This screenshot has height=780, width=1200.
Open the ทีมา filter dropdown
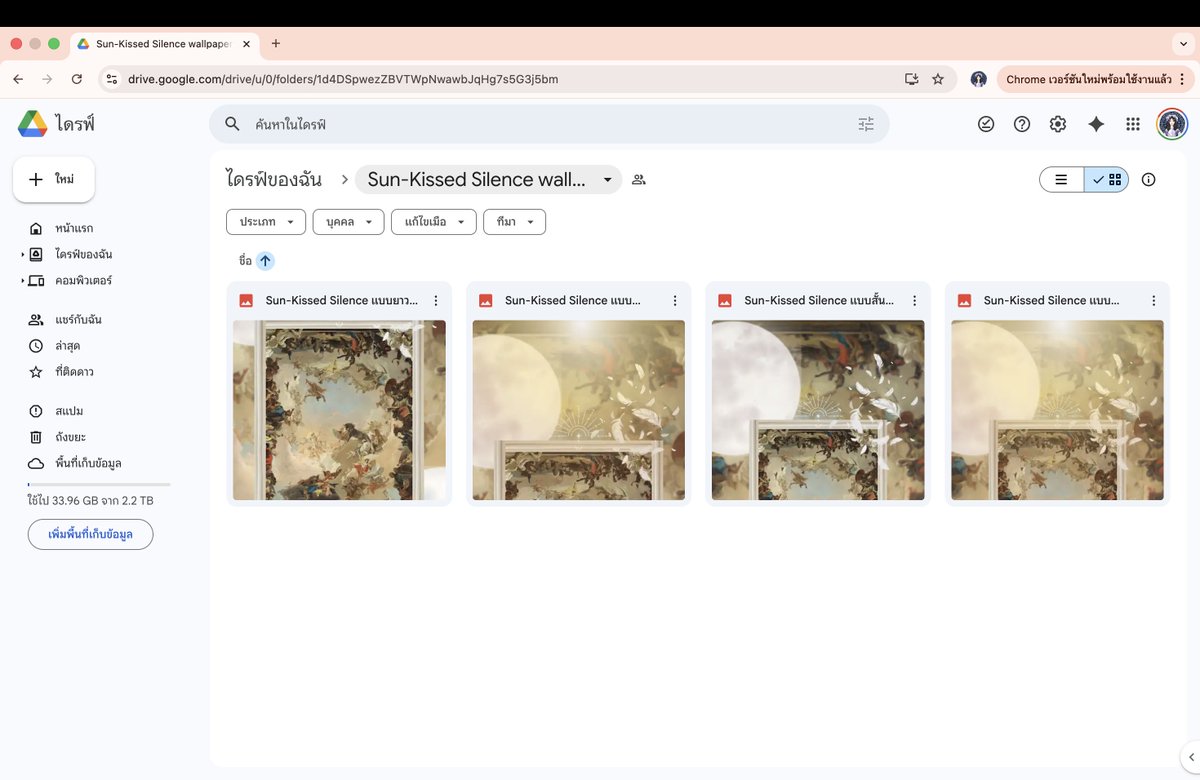click(x=514, y=222)
